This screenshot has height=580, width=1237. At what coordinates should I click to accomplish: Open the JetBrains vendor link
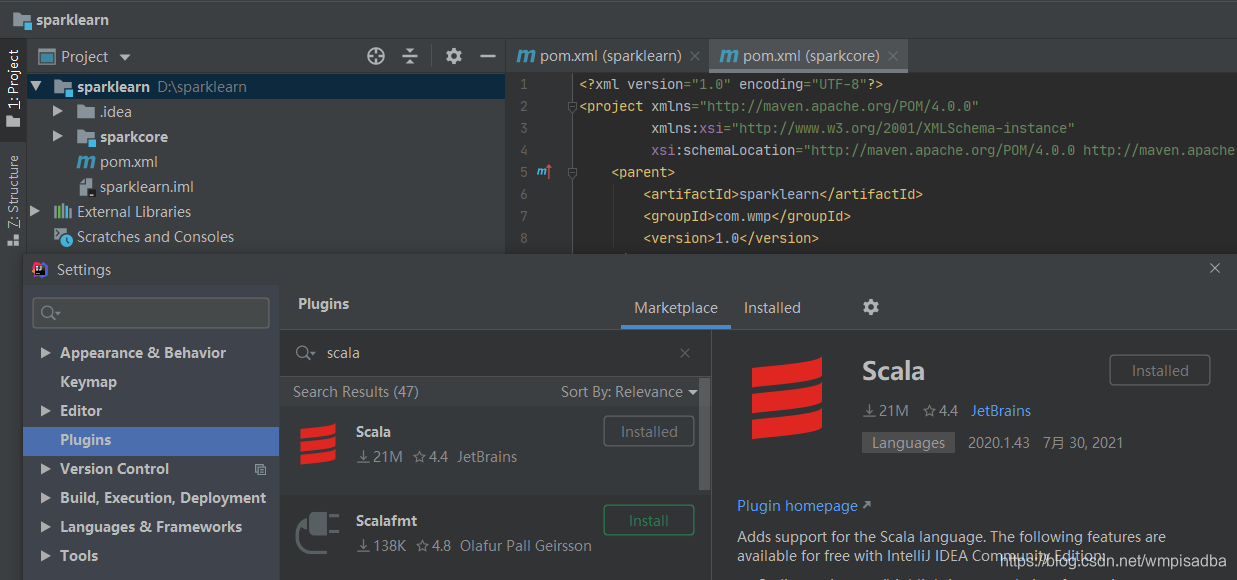pyautogui.click(x=1001, y=411)
